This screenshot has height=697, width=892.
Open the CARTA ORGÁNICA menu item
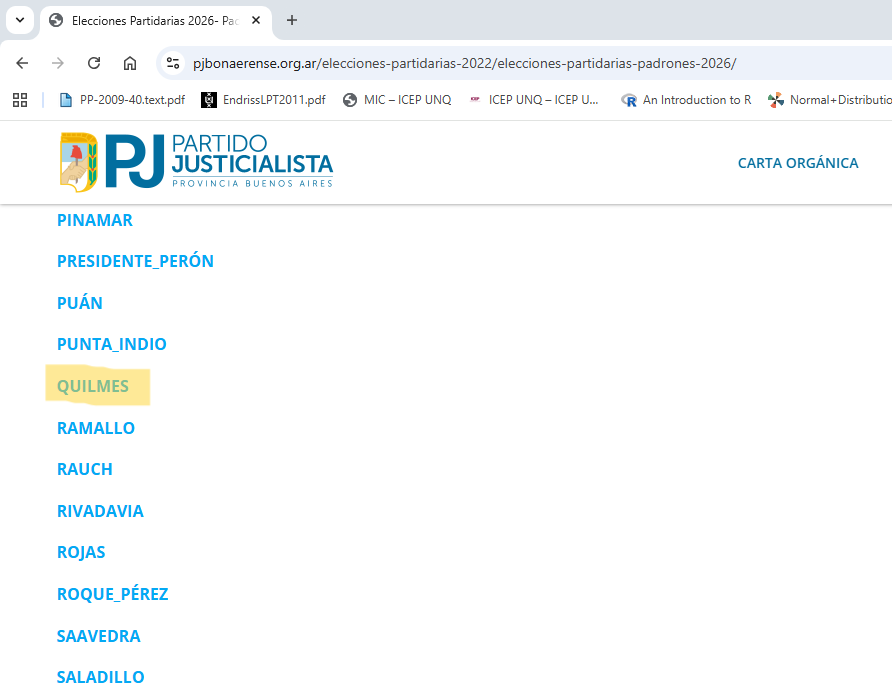(x=797, y=163)
